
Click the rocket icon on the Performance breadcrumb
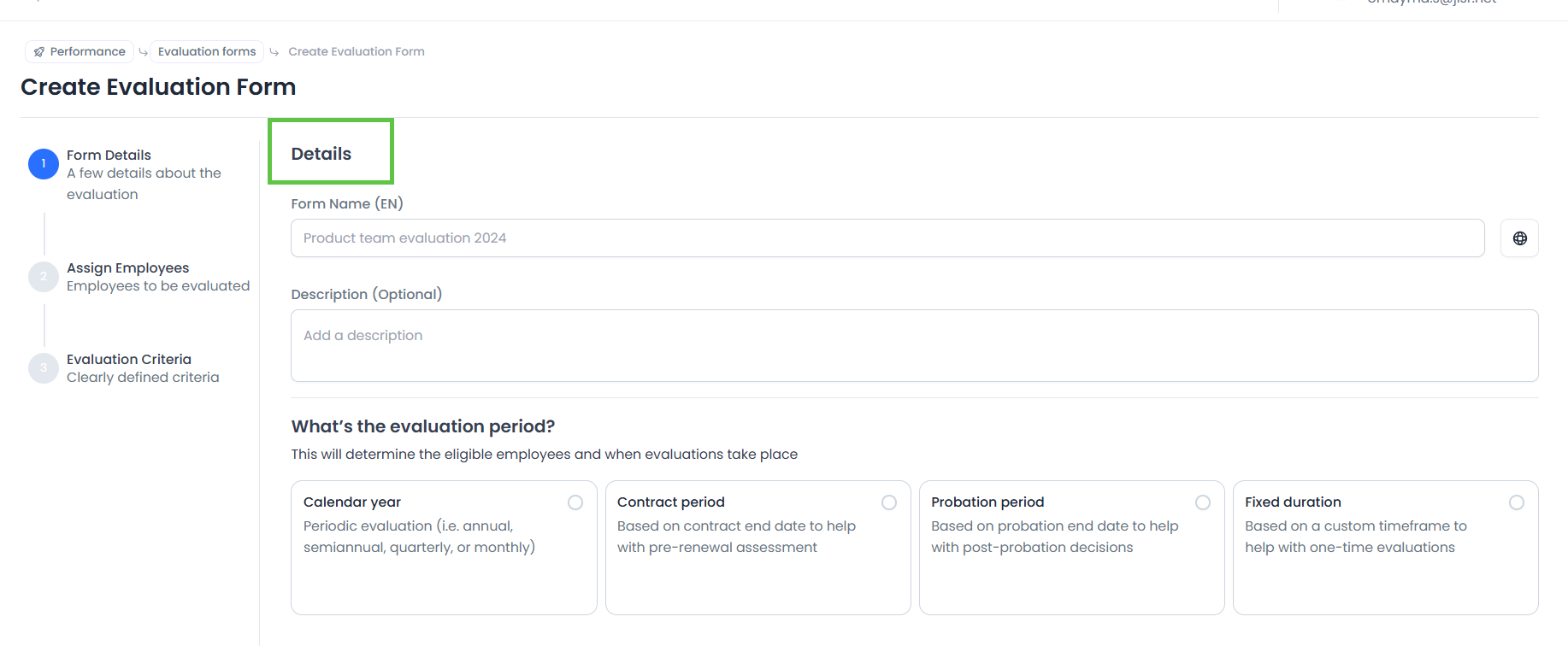tap(38, 51)
